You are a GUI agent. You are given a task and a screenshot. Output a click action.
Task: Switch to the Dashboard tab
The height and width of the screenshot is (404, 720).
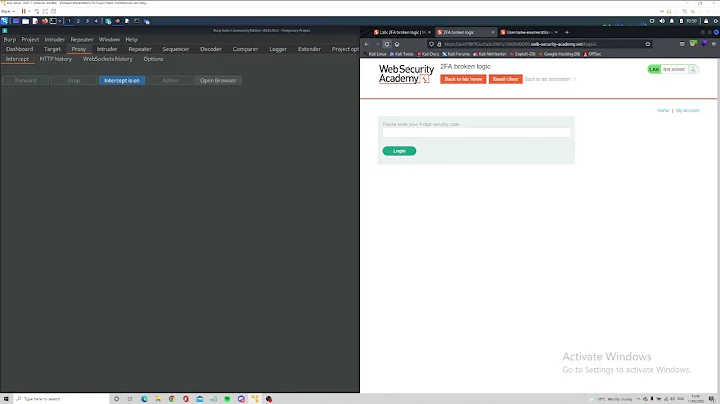click(x=20, y=49)
